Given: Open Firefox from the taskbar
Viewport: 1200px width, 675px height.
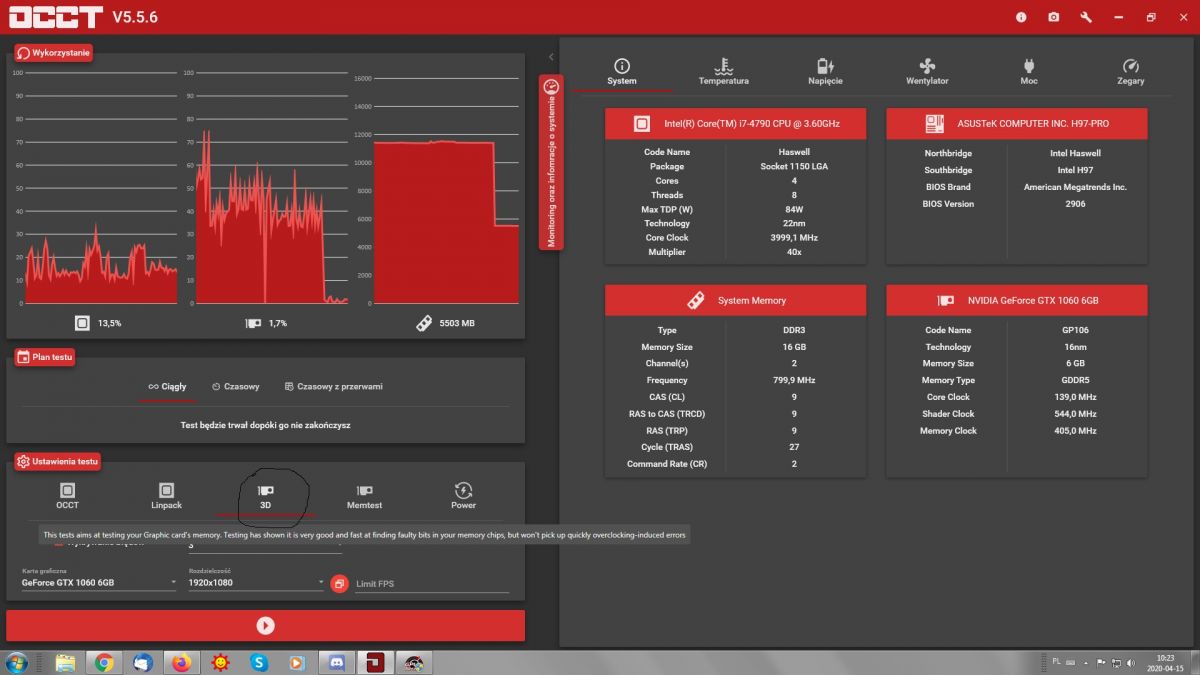Looking at the screenshot, I should [x=181, y=662].
